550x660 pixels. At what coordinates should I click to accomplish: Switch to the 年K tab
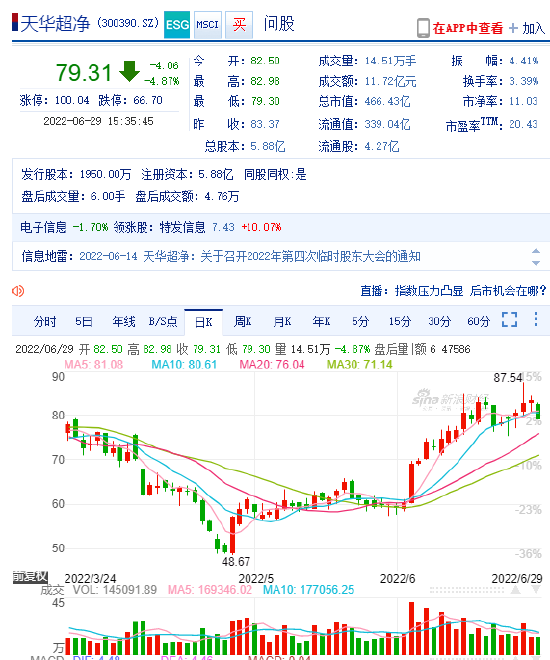click(321, 322)
